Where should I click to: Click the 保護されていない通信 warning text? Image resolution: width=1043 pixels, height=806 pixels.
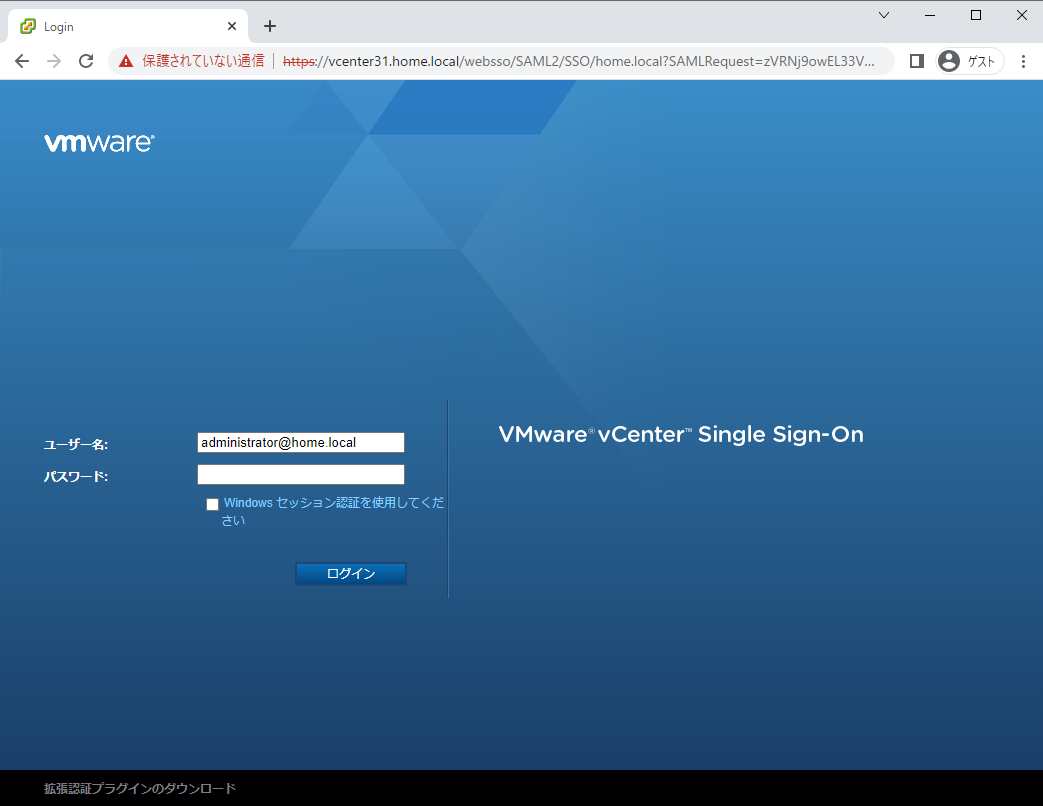(x=203, y=61)
